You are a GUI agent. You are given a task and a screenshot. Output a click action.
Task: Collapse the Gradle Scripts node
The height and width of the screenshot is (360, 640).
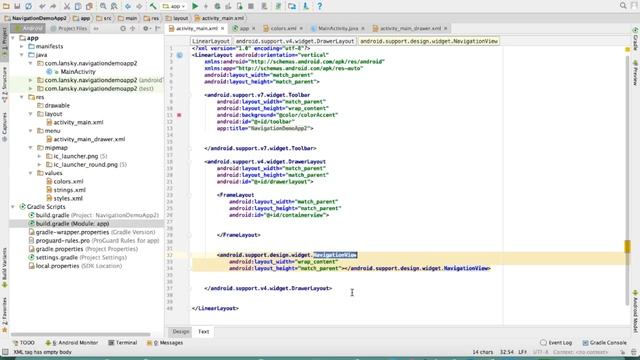pos(13,207)
